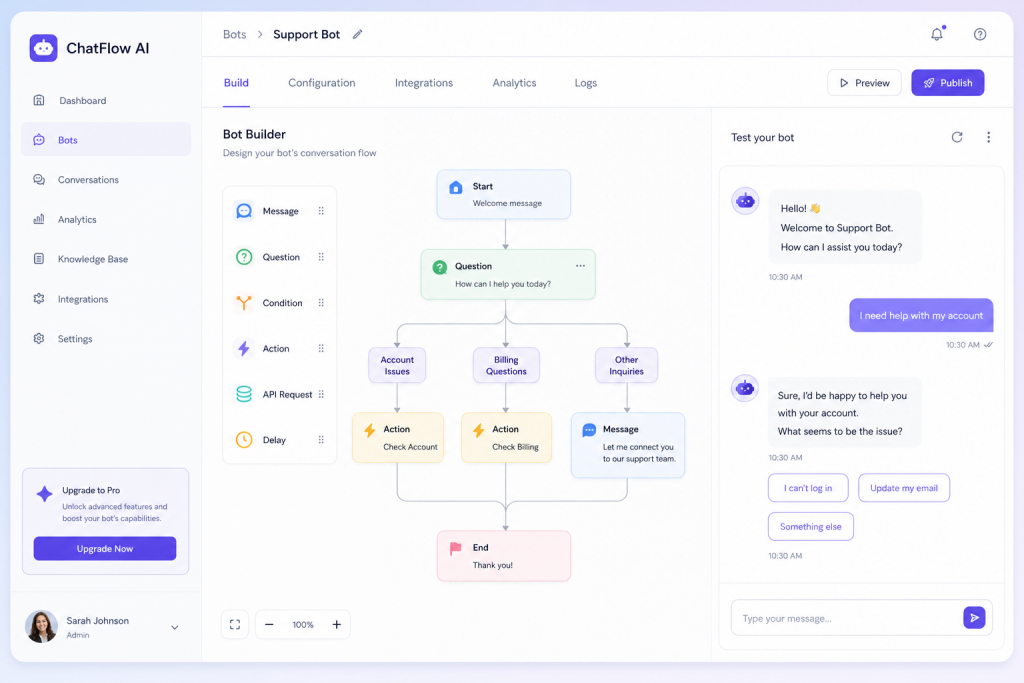The image size is (1024, 683).
Task: Open the Question node three-dot menu
Action: (x=581, y=266)
